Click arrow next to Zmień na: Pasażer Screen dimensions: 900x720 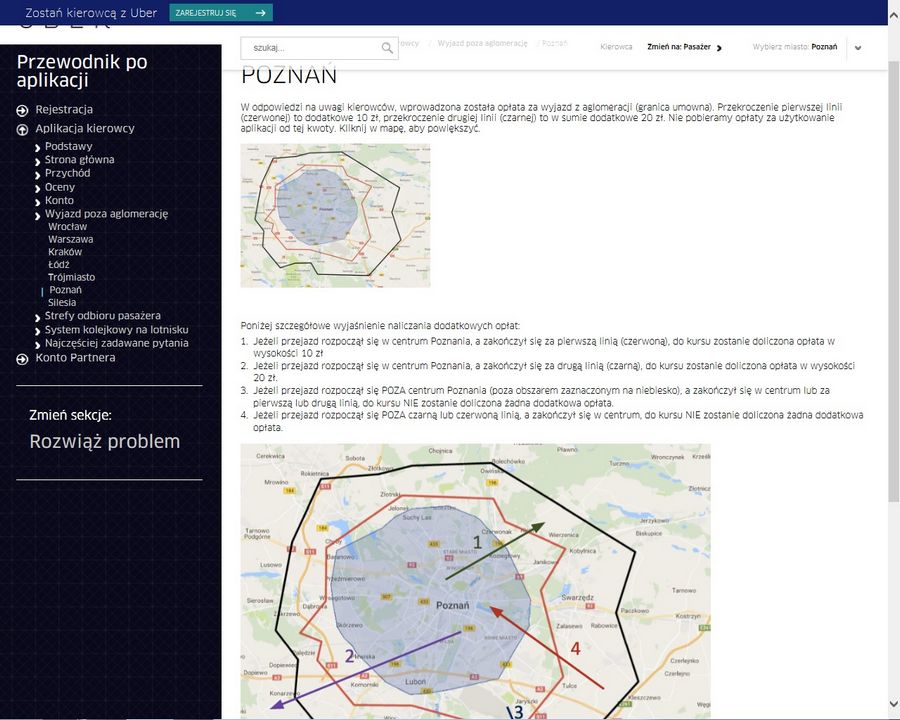click(x=719, y=48)
